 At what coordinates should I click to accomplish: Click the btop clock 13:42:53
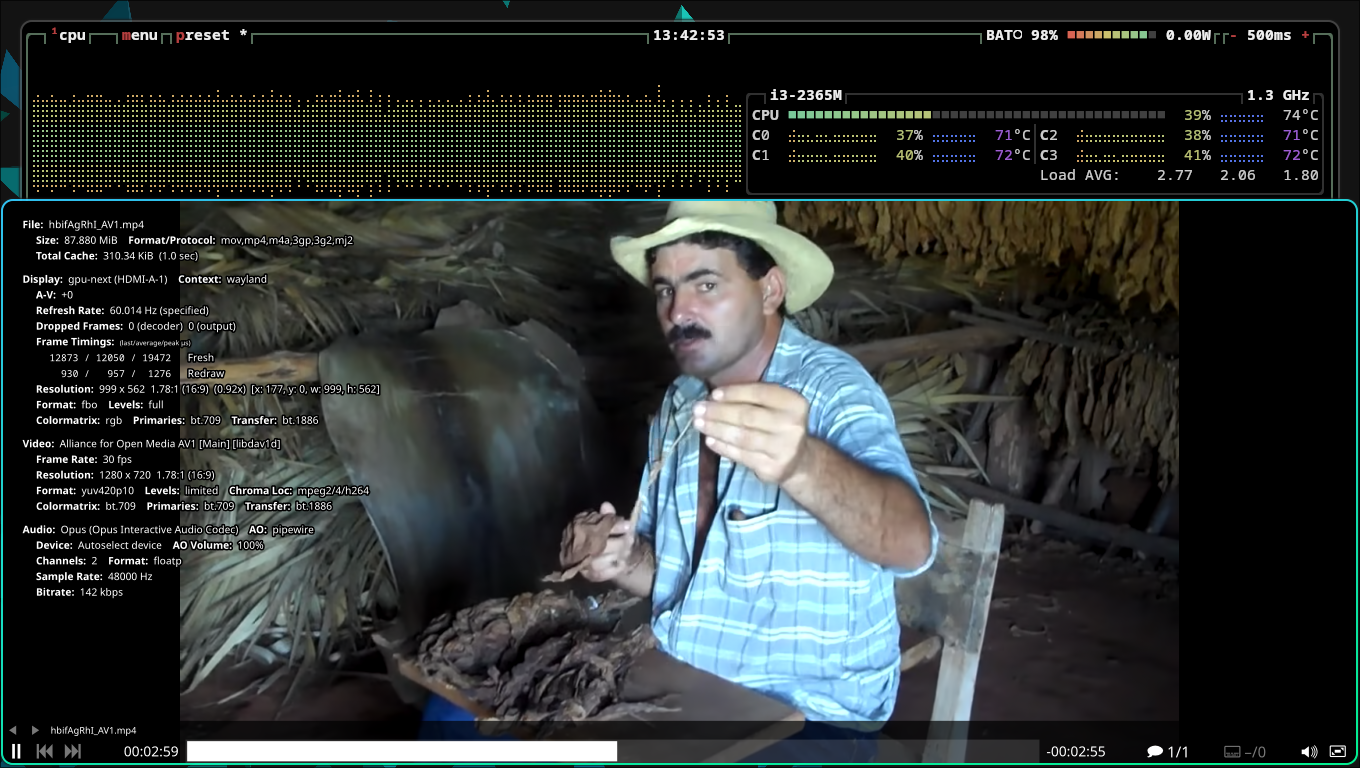pos(688,35)
